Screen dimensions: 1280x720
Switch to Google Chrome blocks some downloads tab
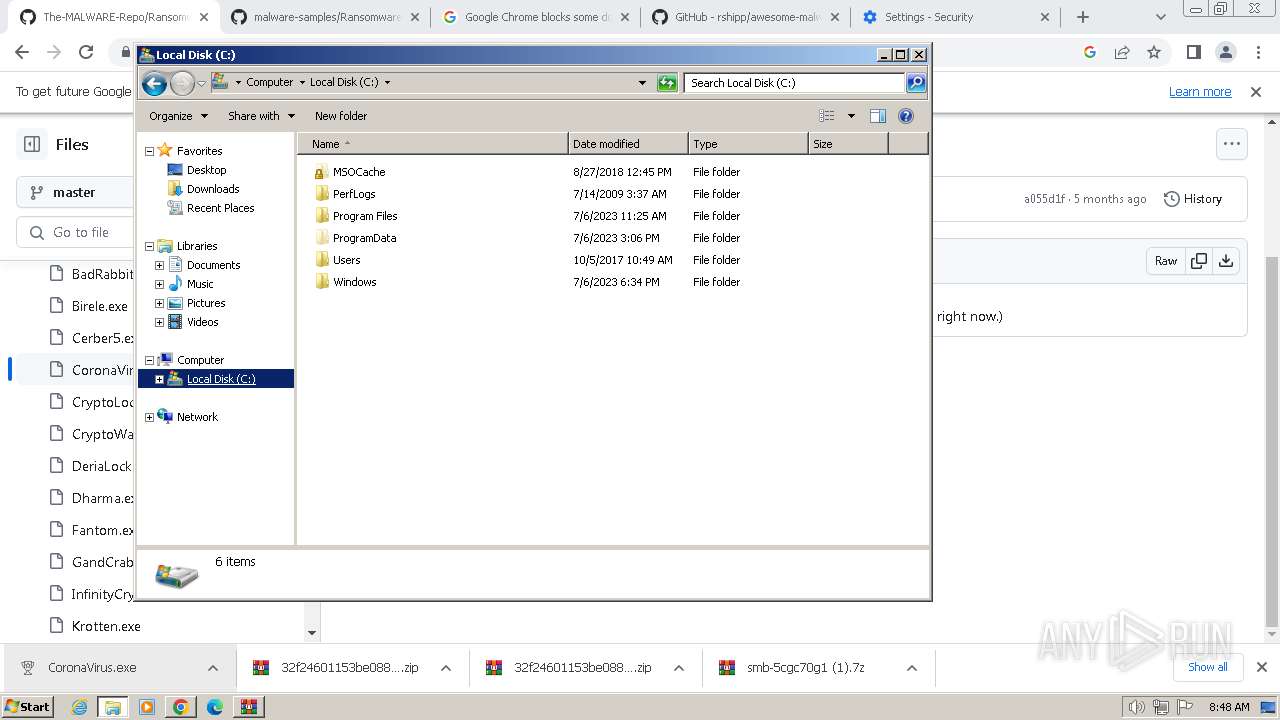(535, 17)
